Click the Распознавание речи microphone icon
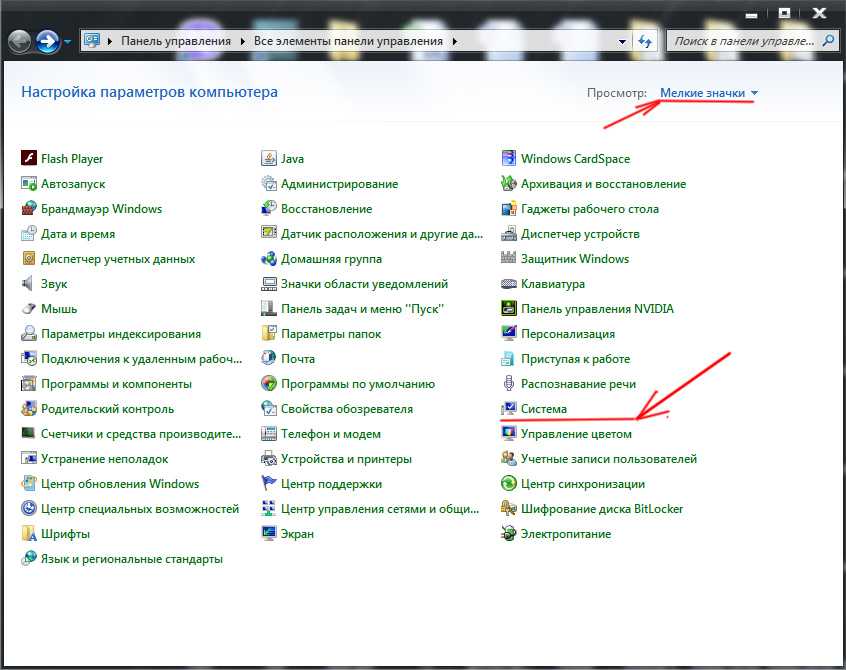 pos(509,384)
